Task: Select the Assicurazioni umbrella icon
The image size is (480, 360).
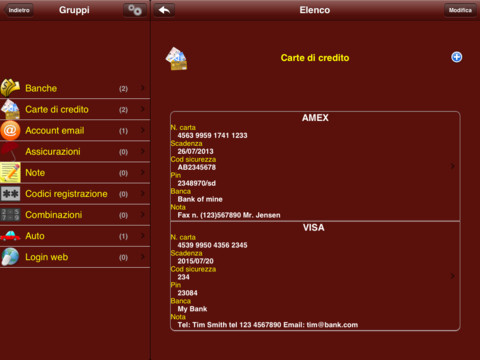Action: tap(10, 151)
